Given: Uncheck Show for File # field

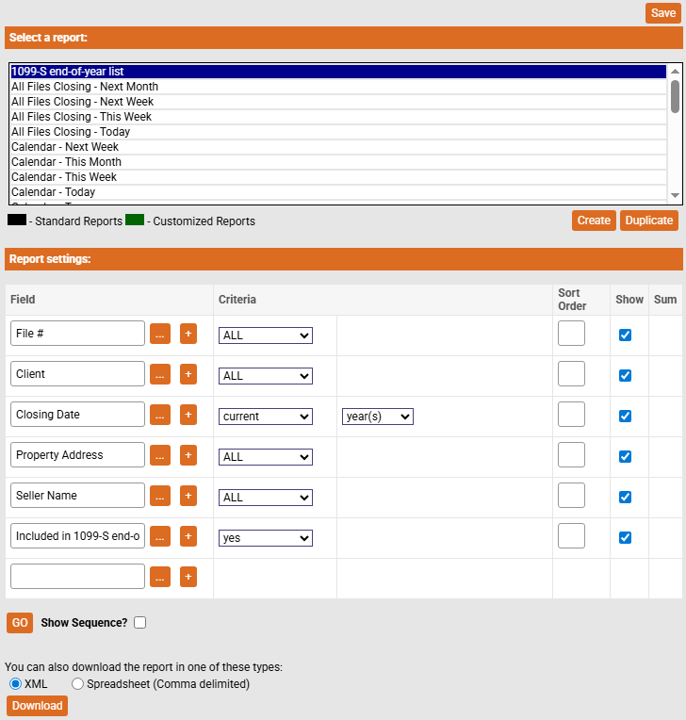Looking at the screenshot, I should coord(625,335).
